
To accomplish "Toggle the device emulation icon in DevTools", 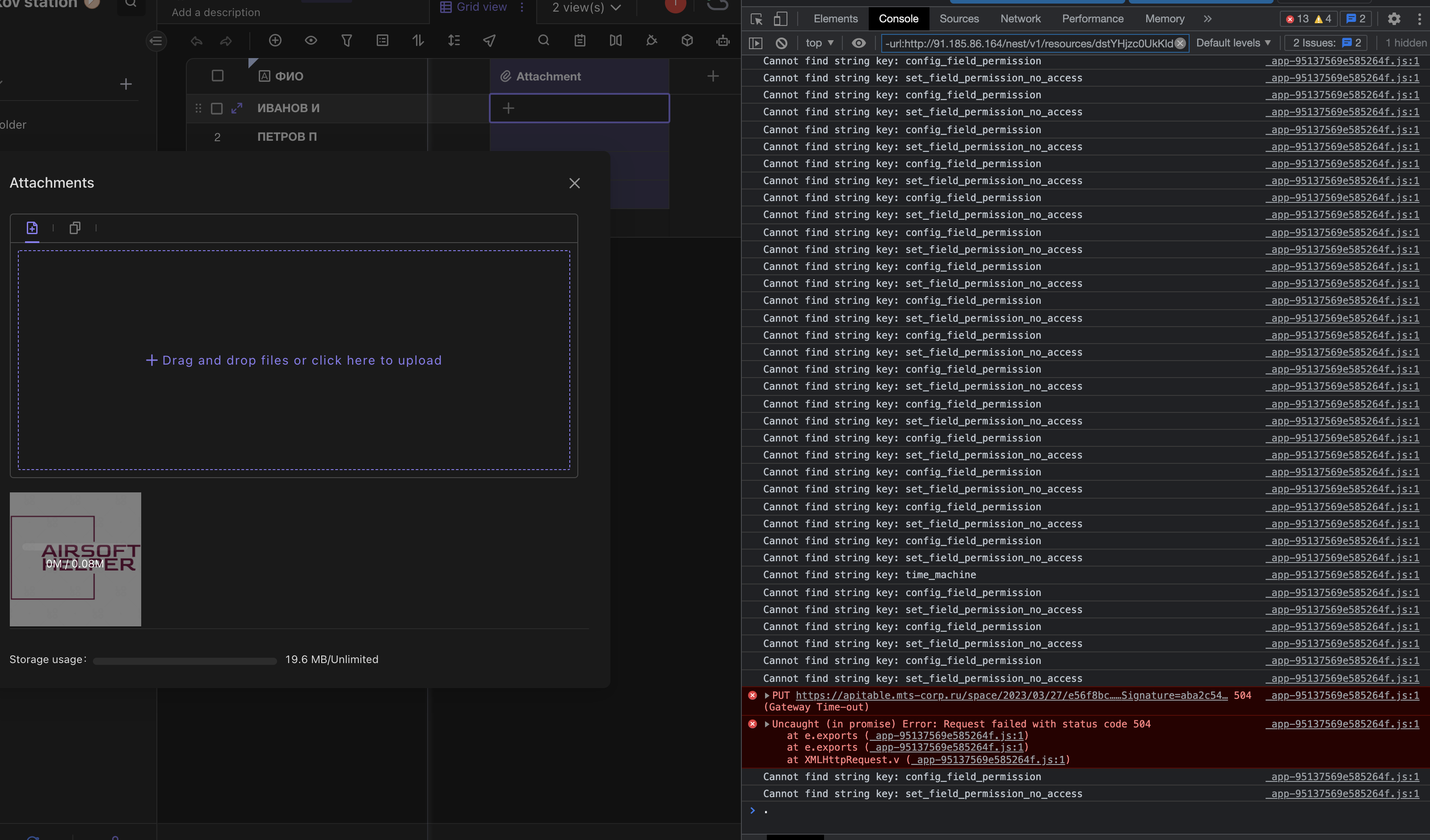I will pyautogui.click(x=781, y=19).
